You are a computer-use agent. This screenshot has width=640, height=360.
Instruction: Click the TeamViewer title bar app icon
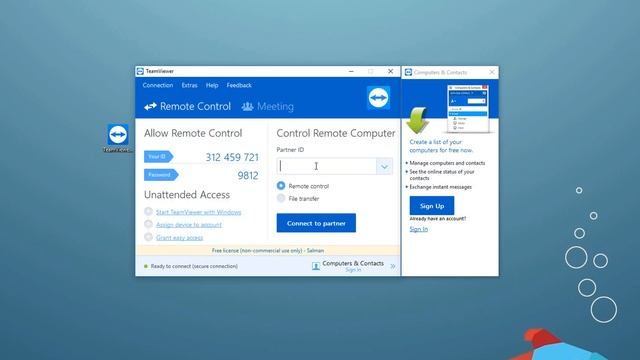(140, 71)
